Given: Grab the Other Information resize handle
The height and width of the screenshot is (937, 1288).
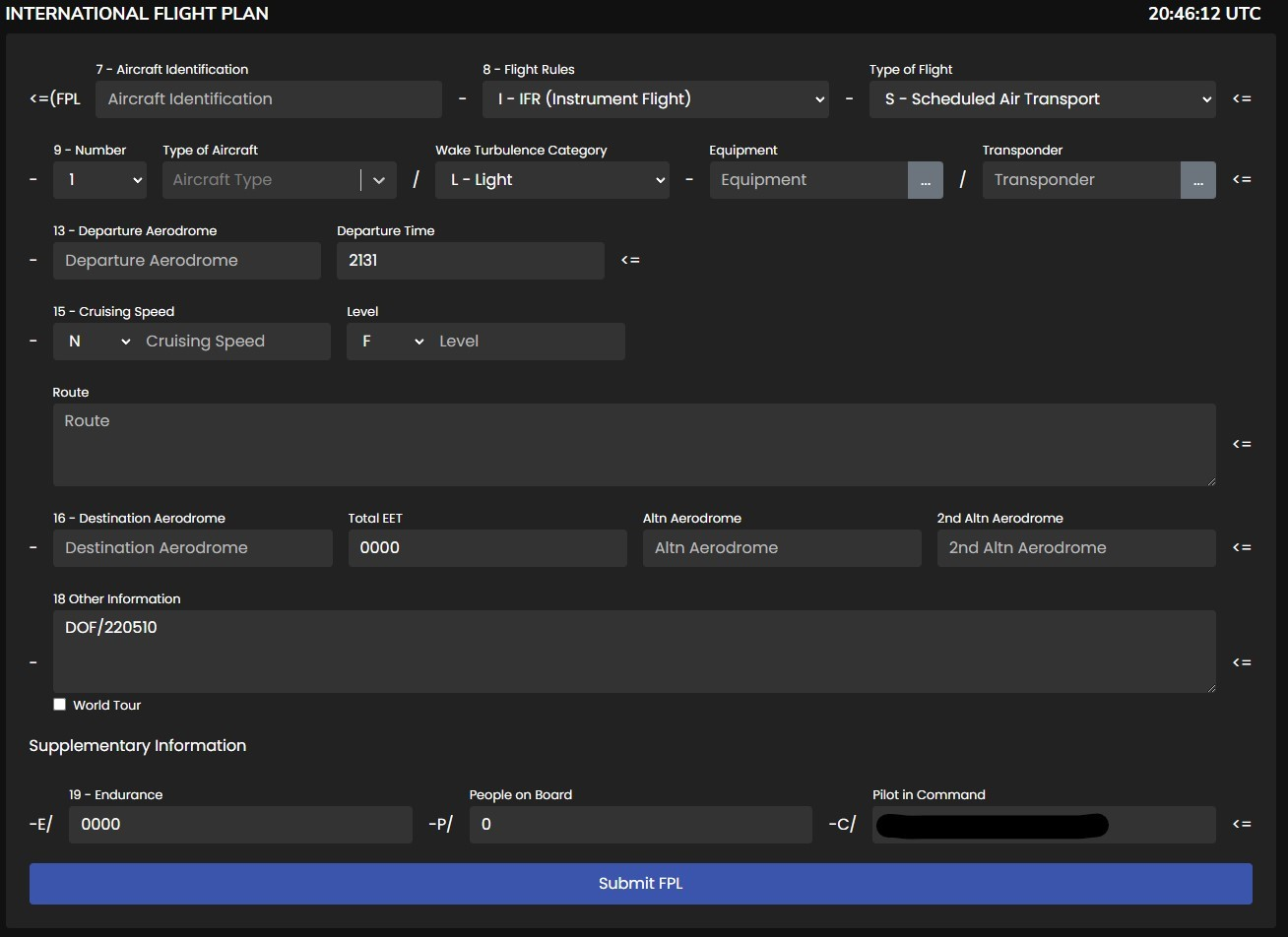Looking at the screenshot, I should coord(1210,687).
